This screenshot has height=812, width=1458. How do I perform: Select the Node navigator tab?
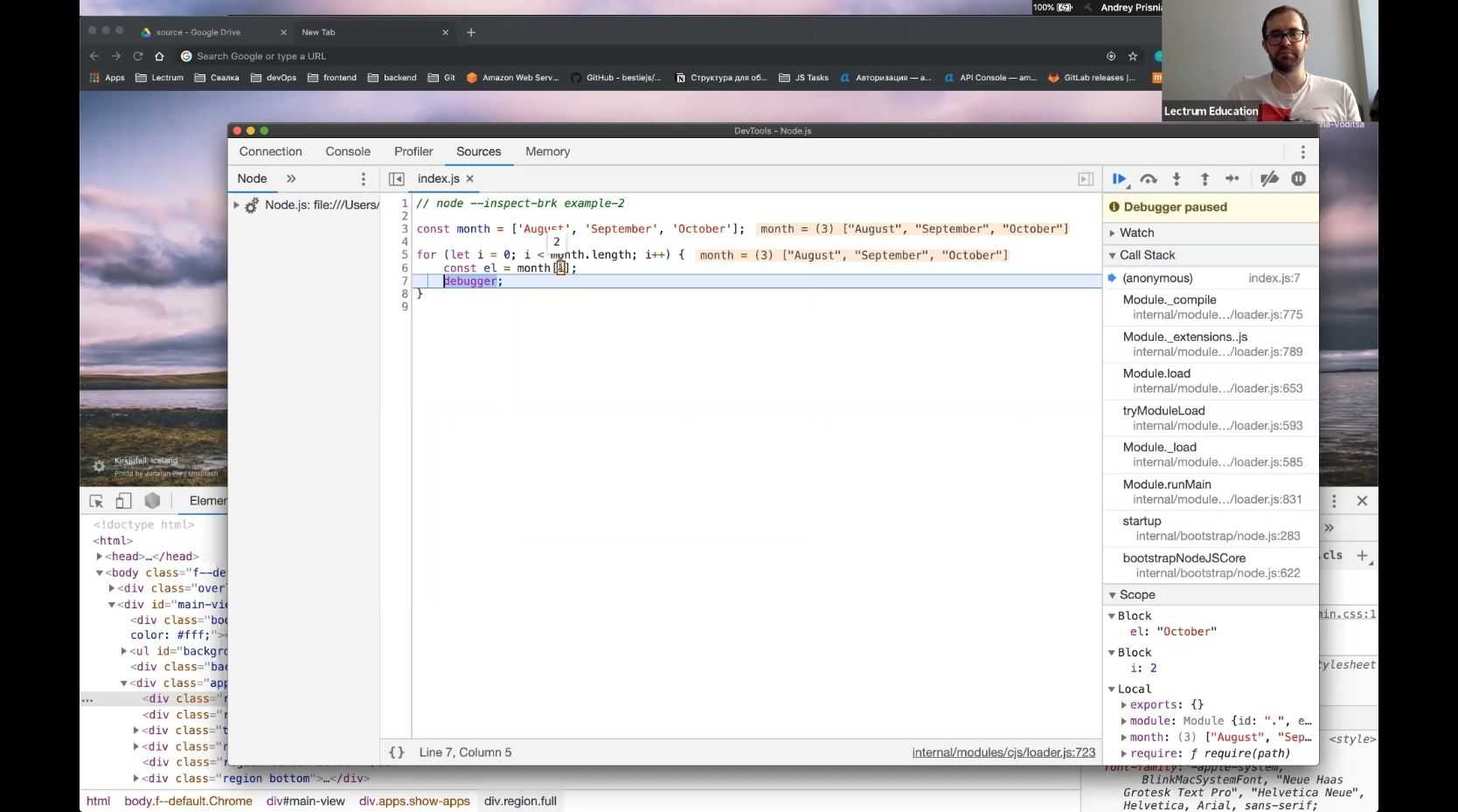[x=252, y=179]
